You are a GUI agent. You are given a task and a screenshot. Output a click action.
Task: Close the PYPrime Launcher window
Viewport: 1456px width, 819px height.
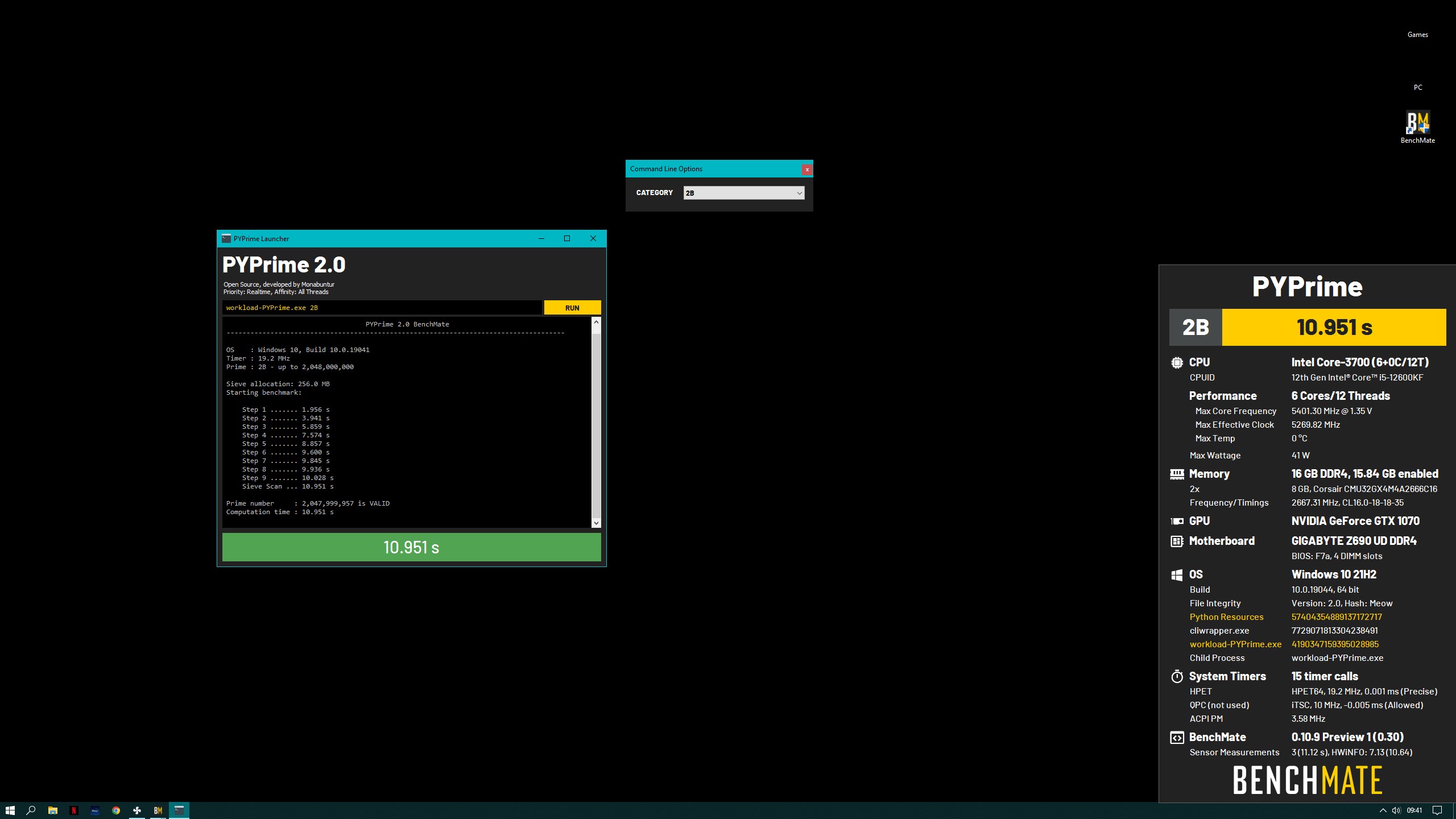click(x=593, y=238)
